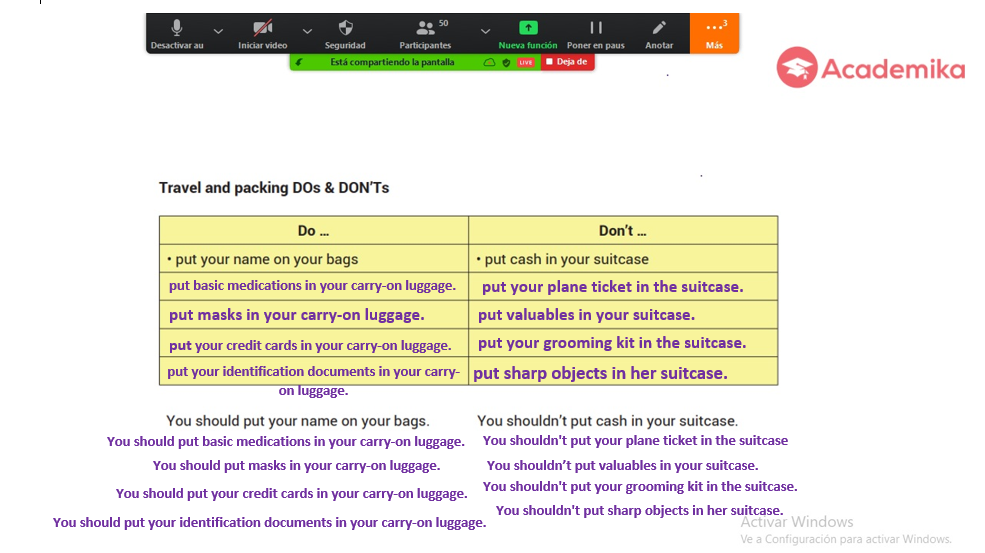Click sentence 'You shouldn't put your grooming kit in the suitcase.'
985x553 pixels.
640,486
